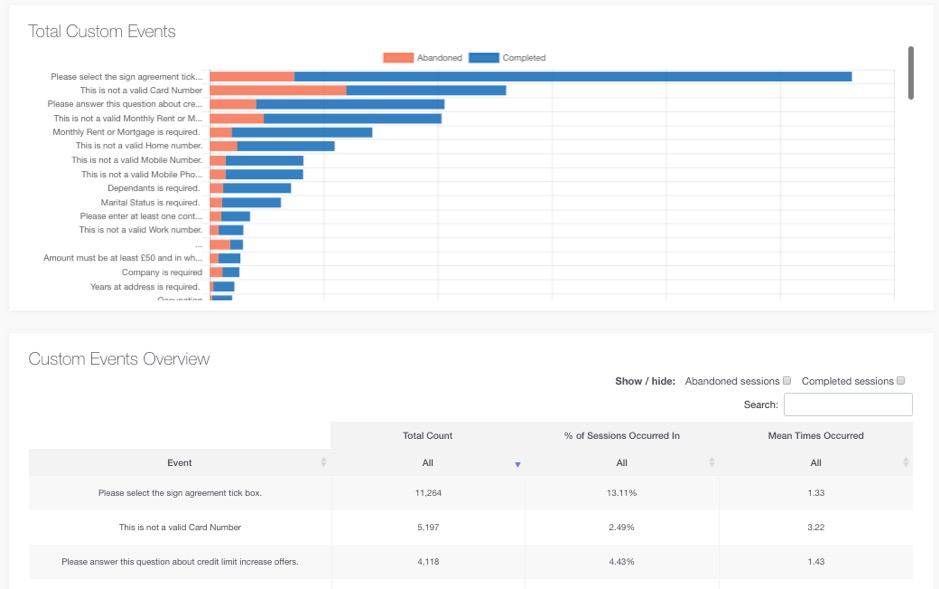The width and height of the screenshot is (939, 589).
Task: Select the 'Please select the sign agreement tick box' row
Action: (x=180, y=493)
